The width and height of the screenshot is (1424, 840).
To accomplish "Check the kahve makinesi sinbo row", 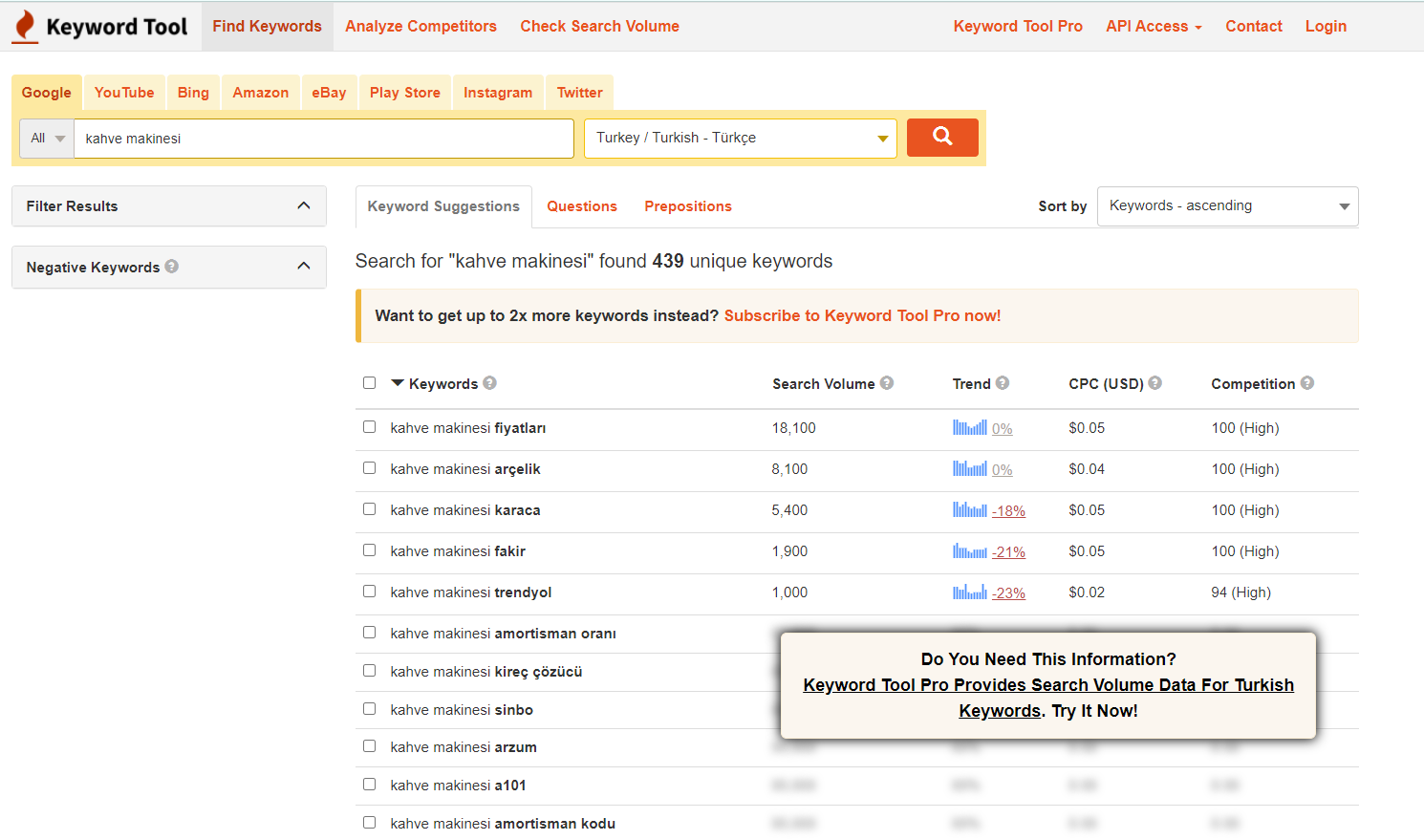I will [x=369, y=709].
